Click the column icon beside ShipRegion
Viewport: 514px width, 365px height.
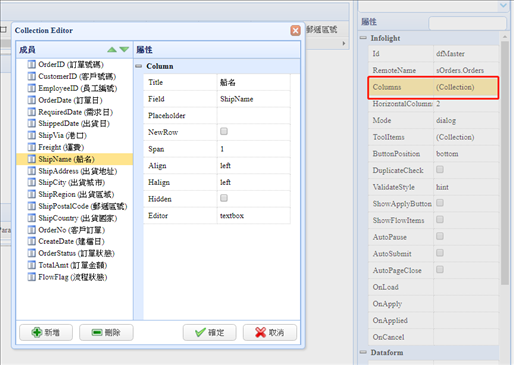(x=31, y=194)
